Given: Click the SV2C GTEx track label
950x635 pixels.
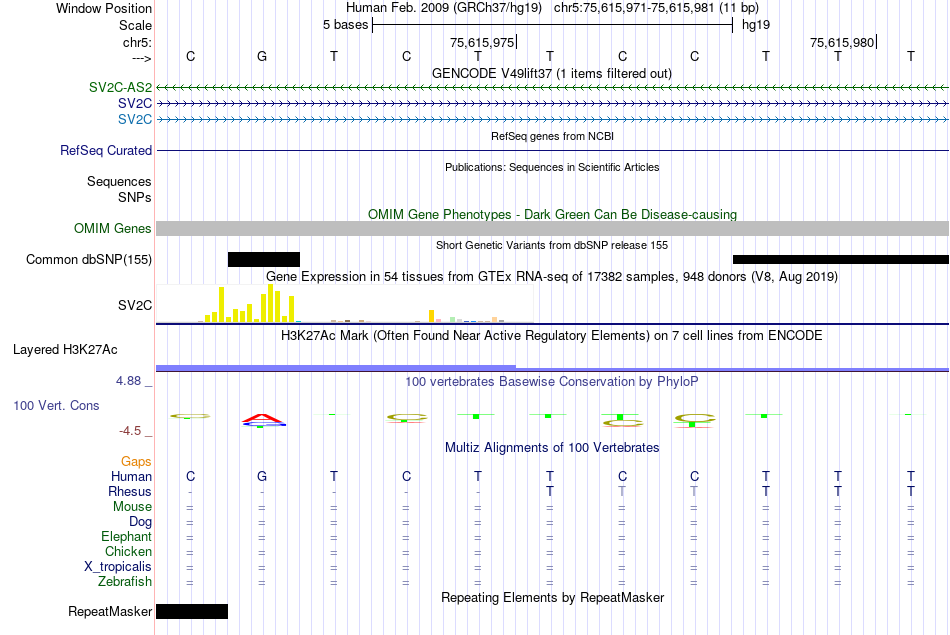Looking at the screenshot, I should point(135,305).
